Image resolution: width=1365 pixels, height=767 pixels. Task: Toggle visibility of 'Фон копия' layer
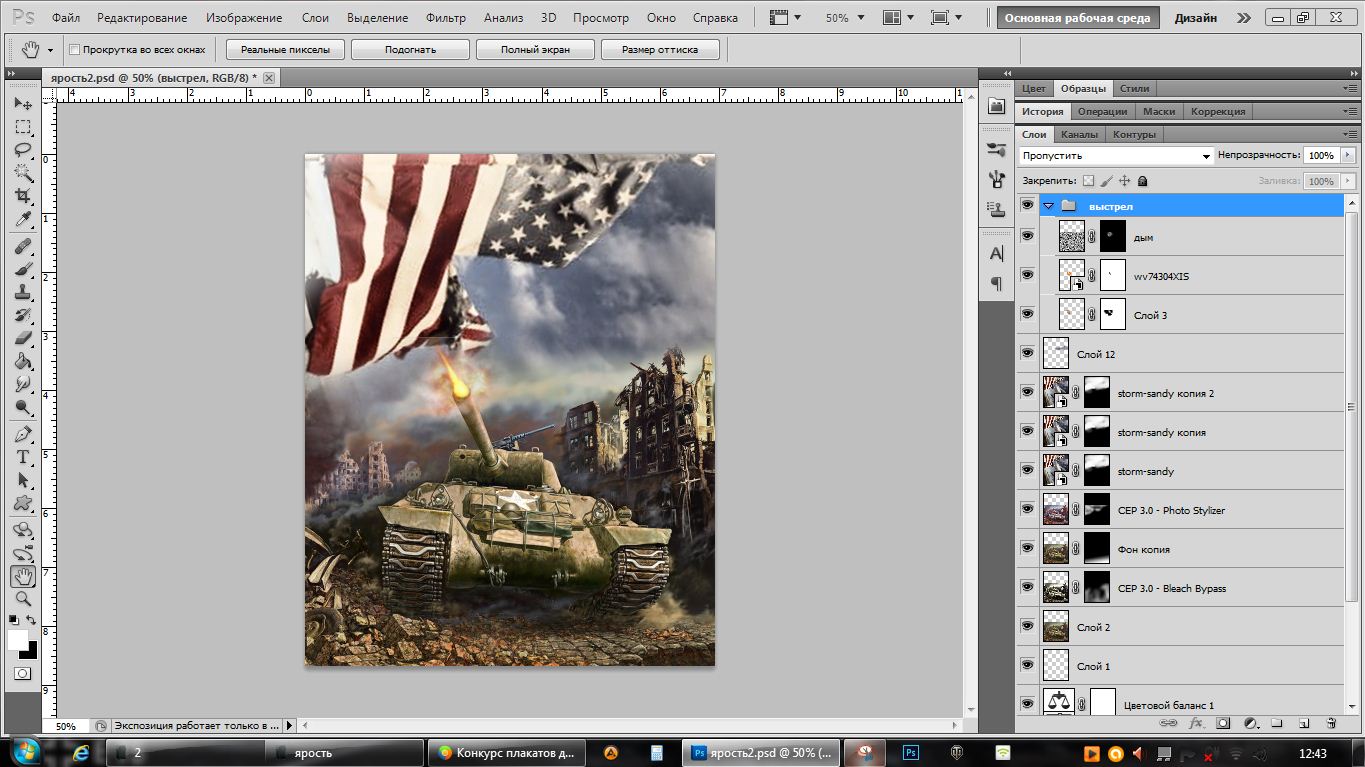coord(1027,549)
